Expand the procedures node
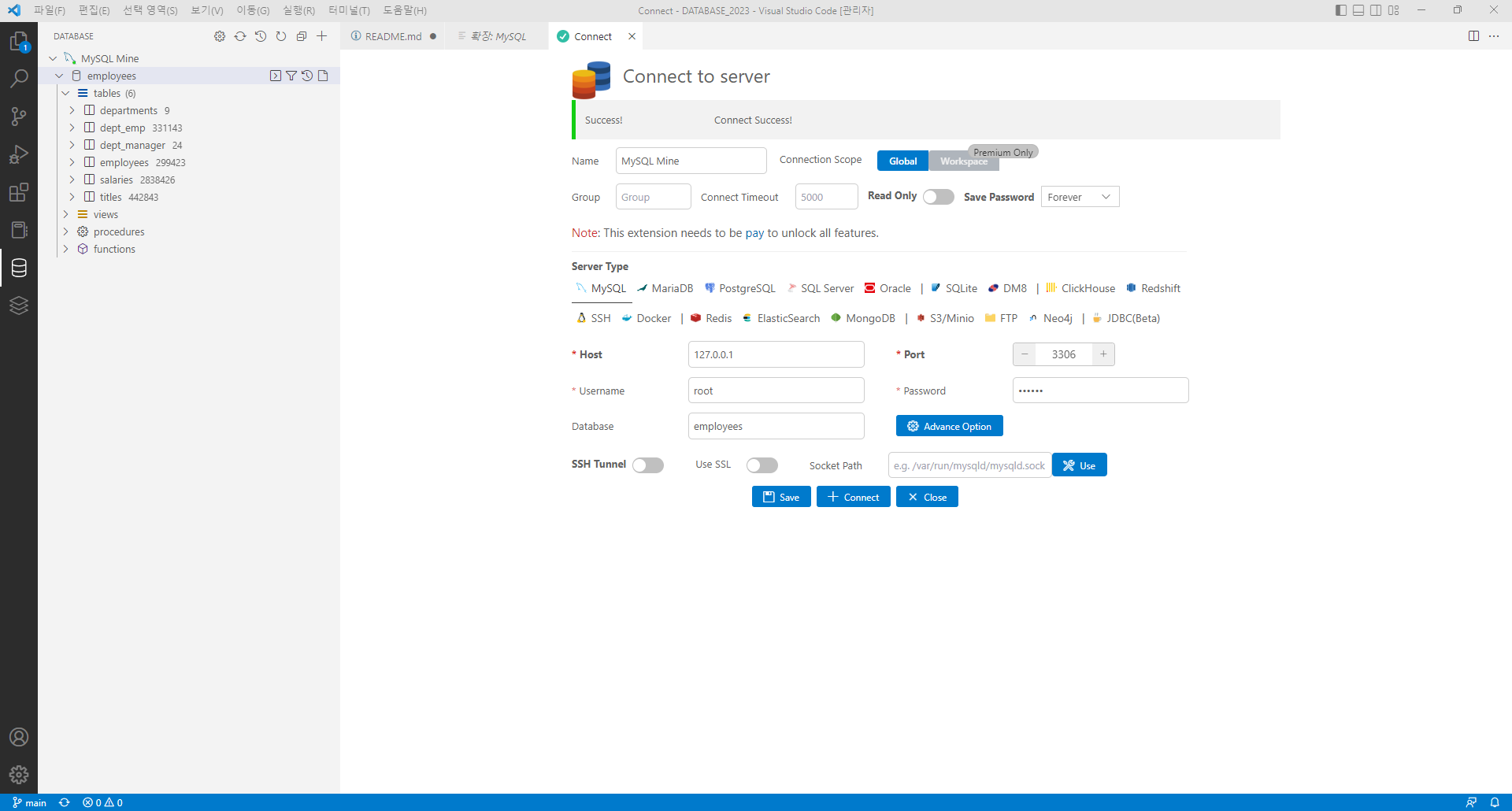 pyautogui.click(x=65, y=231)
